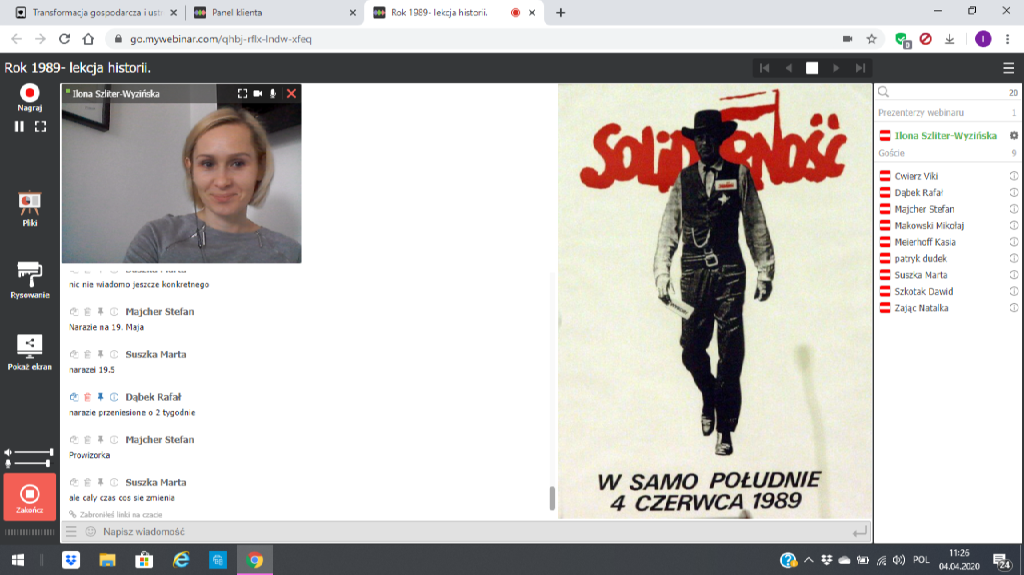
Task: Open settings gear for presenter Ilona Szliter-Wyzińska
Action: click(x=1013, y=136)
